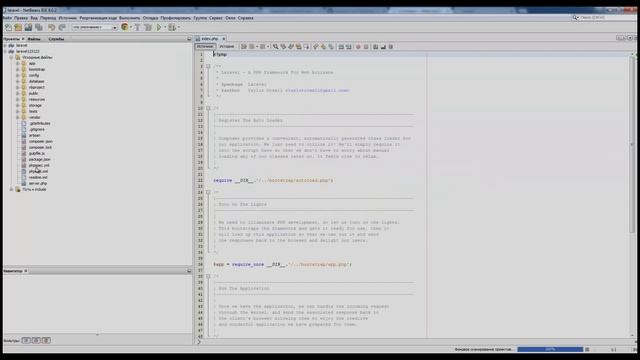The height and width of the screenshot is (360, 640).
Task: Select the storage folder in tree
Action: pos(35,105)
